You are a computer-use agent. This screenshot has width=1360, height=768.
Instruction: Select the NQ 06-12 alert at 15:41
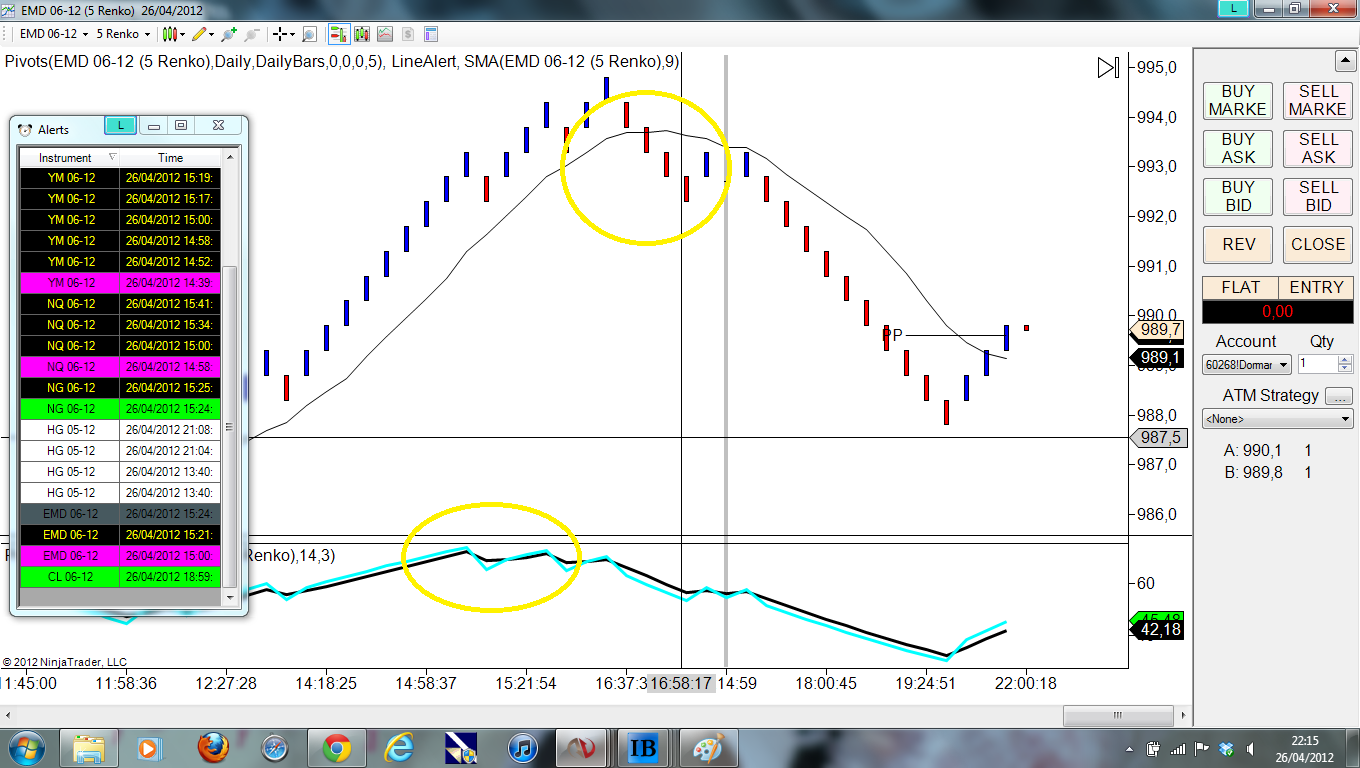(120, 303)
